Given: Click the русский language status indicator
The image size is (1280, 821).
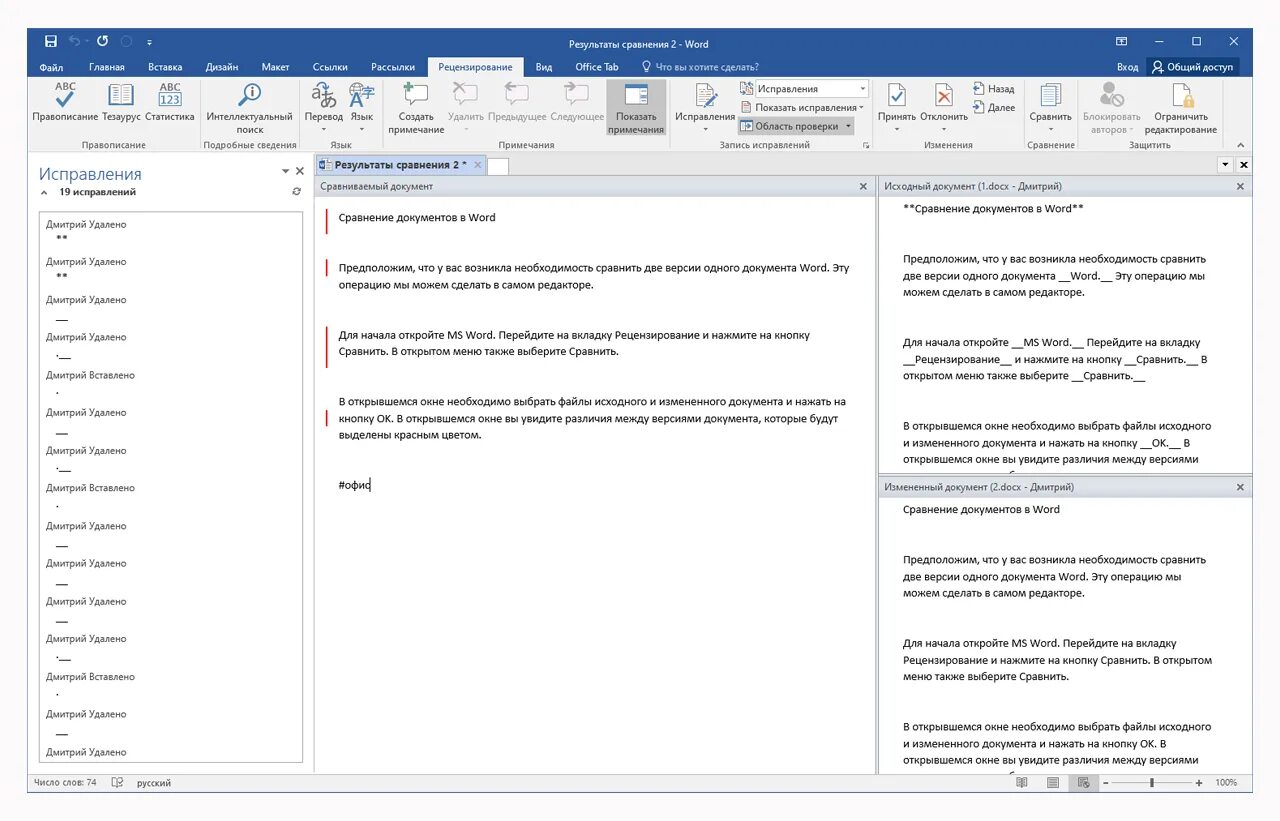Looking at the screenshot, I should pyautogui.click(x=154, y=783).
